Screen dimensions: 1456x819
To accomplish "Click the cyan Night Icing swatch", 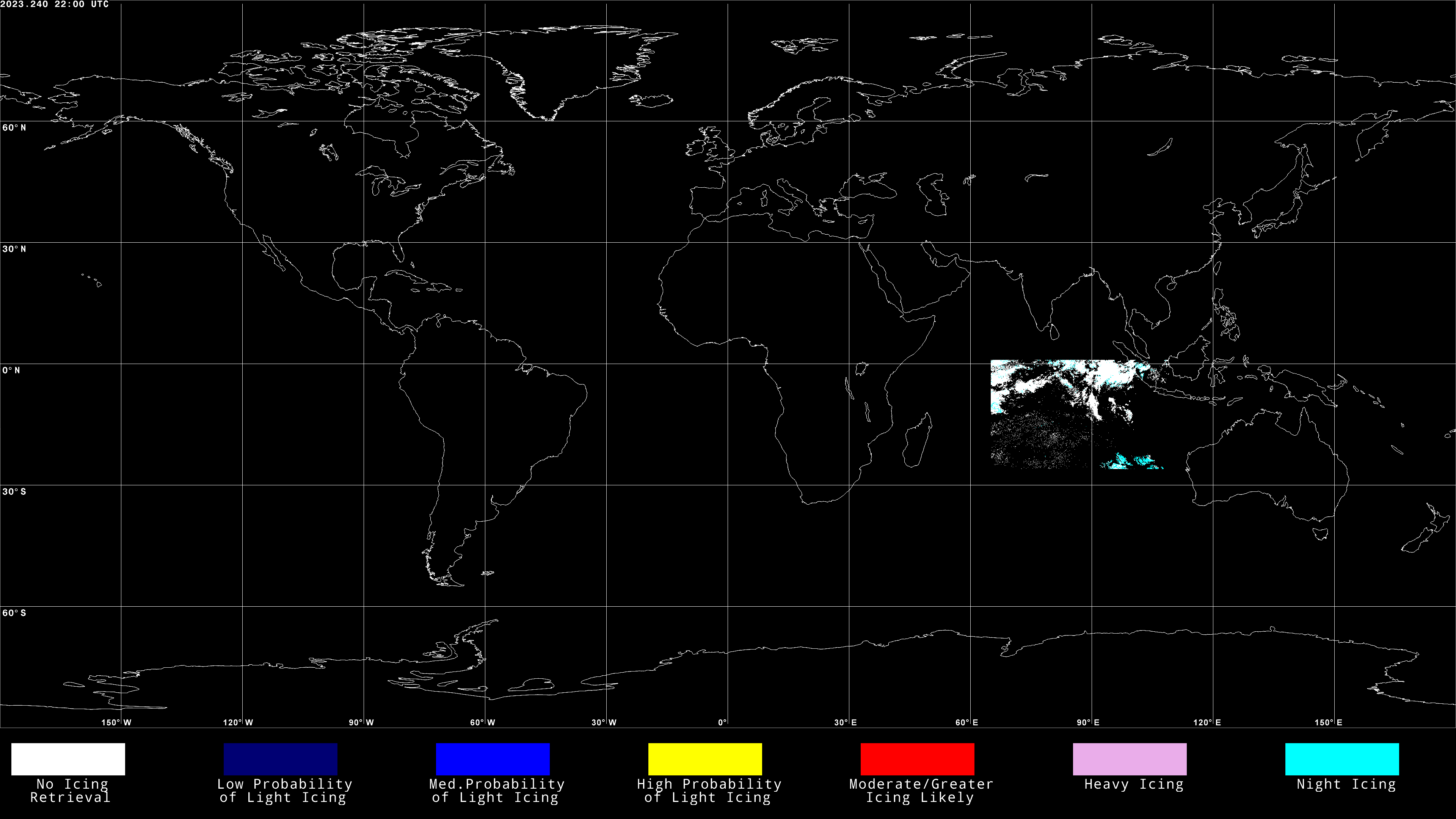I will [1342, 758].
